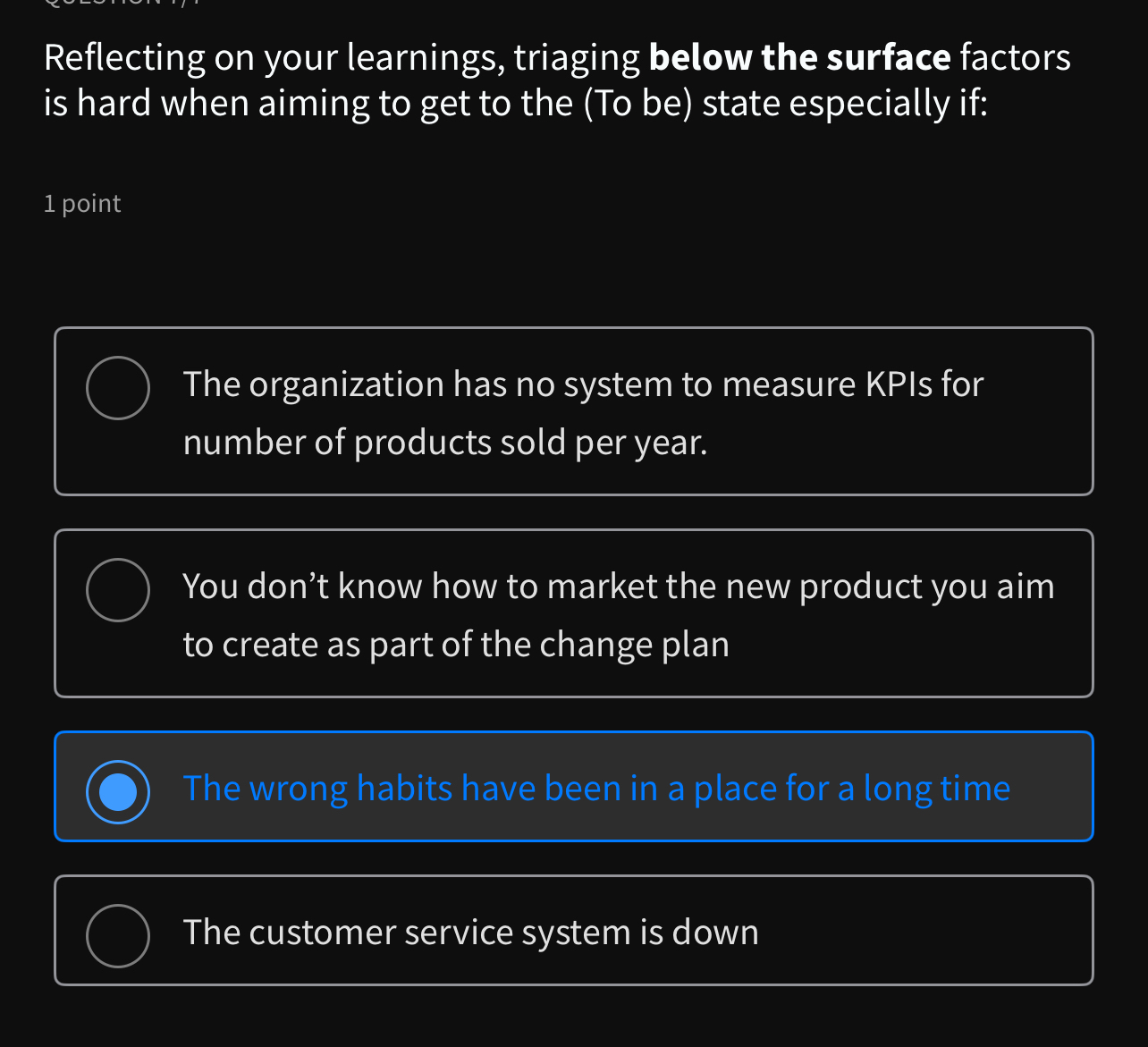Click the empty radio circle on option two
This screenshot has width=1148, height=1047.
118,589
